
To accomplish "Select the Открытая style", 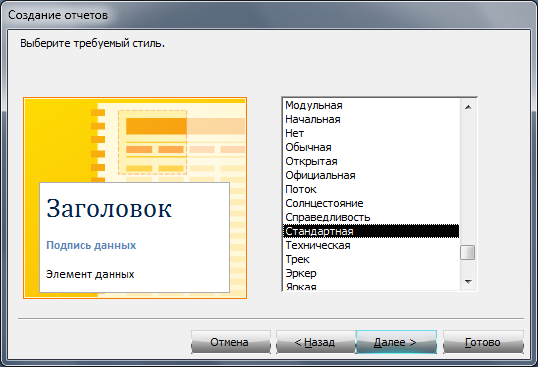I will 371,161.
